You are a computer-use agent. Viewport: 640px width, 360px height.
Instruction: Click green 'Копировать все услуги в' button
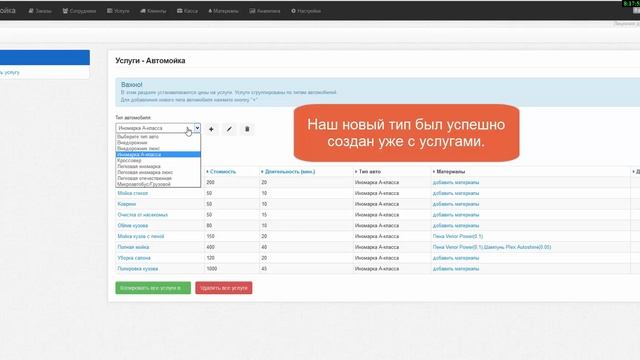[x=153, y=288]
